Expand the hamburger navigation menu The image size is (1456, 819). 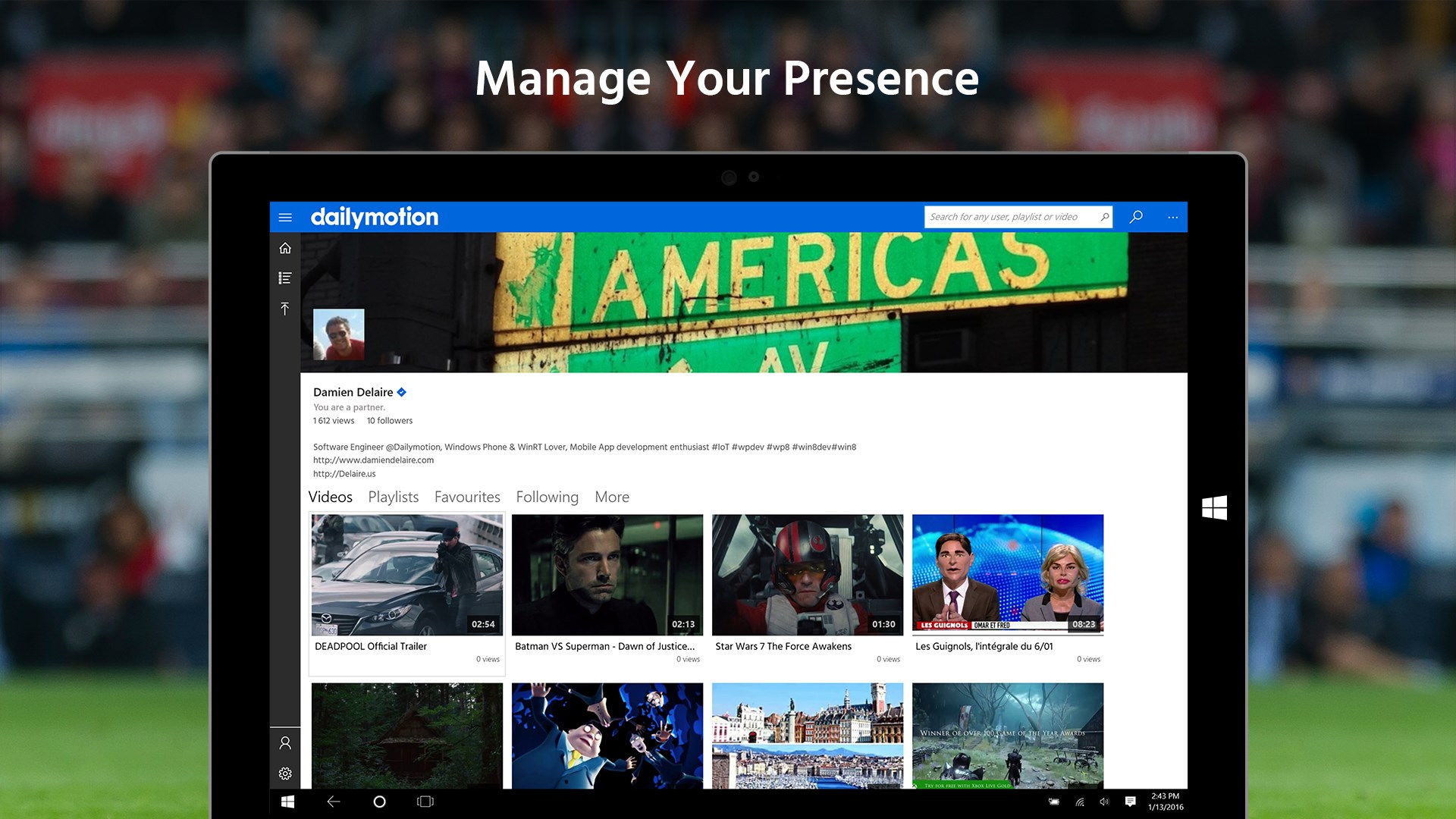click(285, 217)
